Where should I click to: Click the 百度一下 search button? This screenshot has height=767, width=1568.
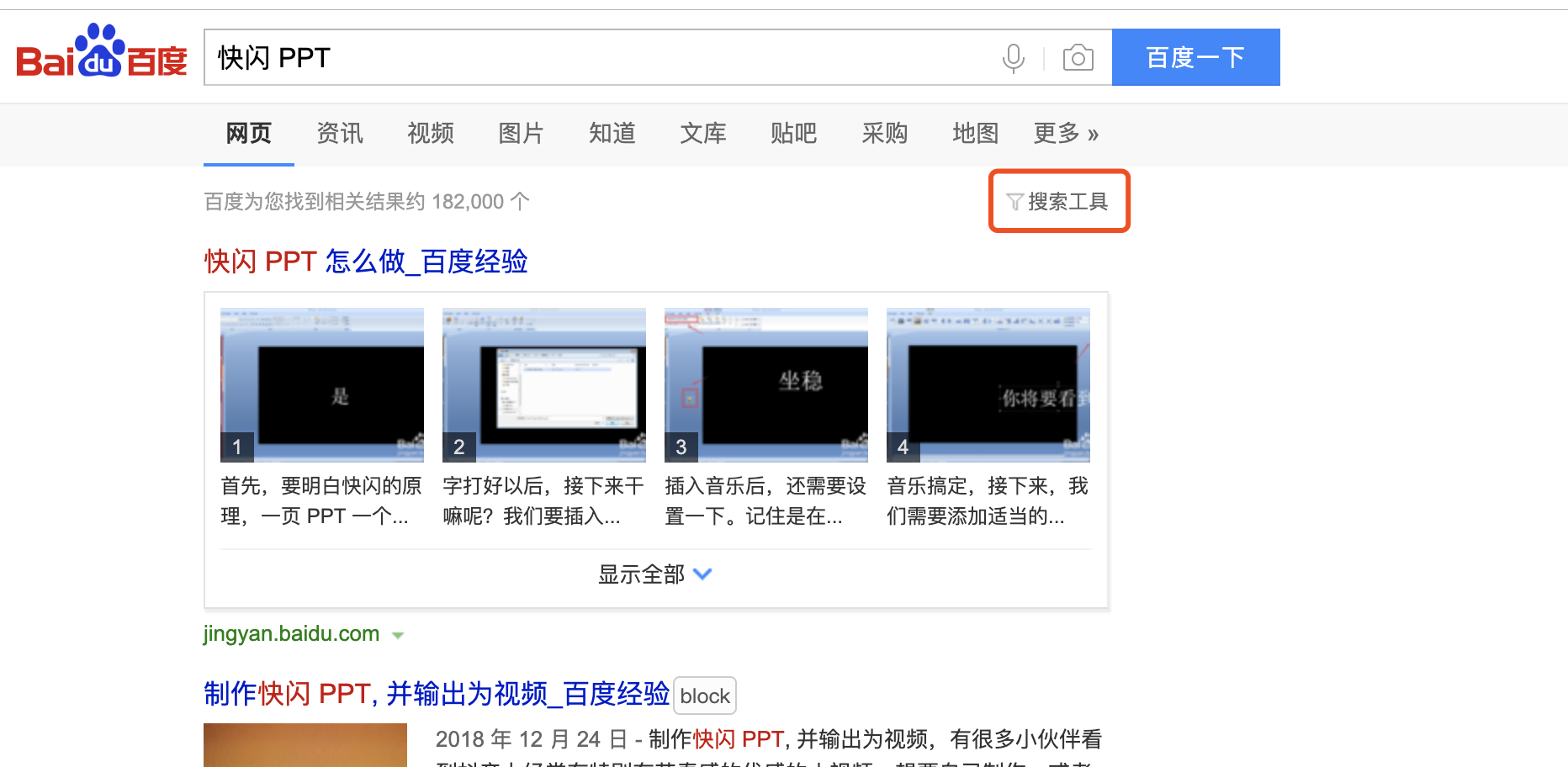tap(1195, 57)
